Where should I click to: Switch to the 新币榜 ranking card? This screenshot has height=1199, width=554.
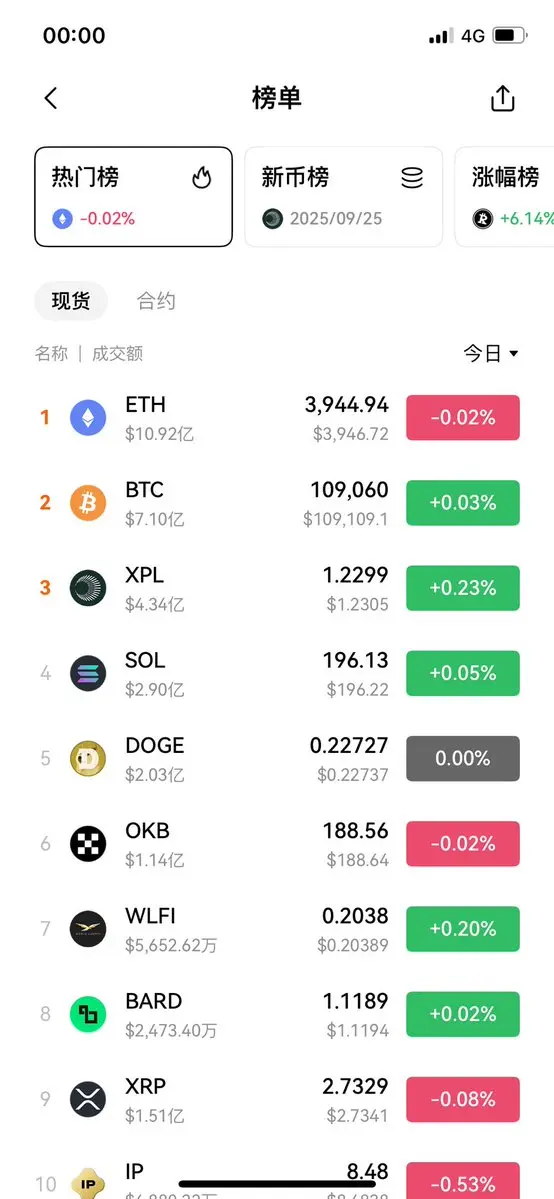(344, 197)
